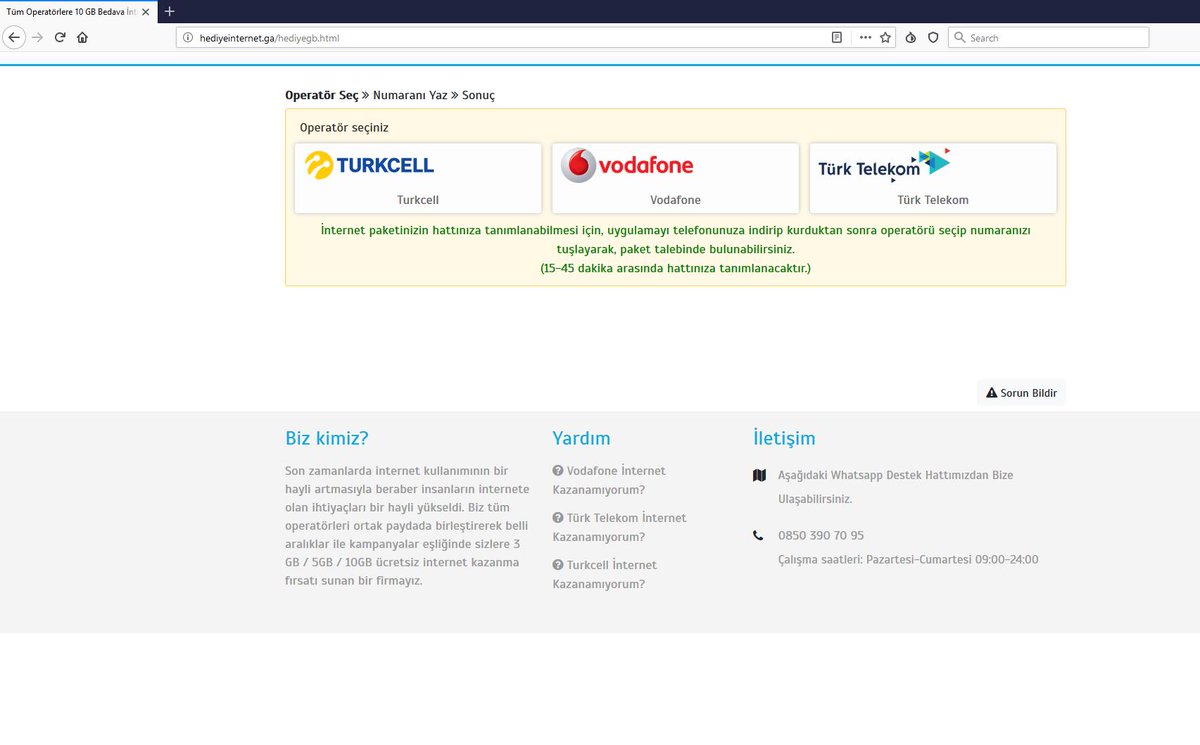The image size is (1200, 745).
Task: Click the shield extension icon
Action: click(933, 37)
